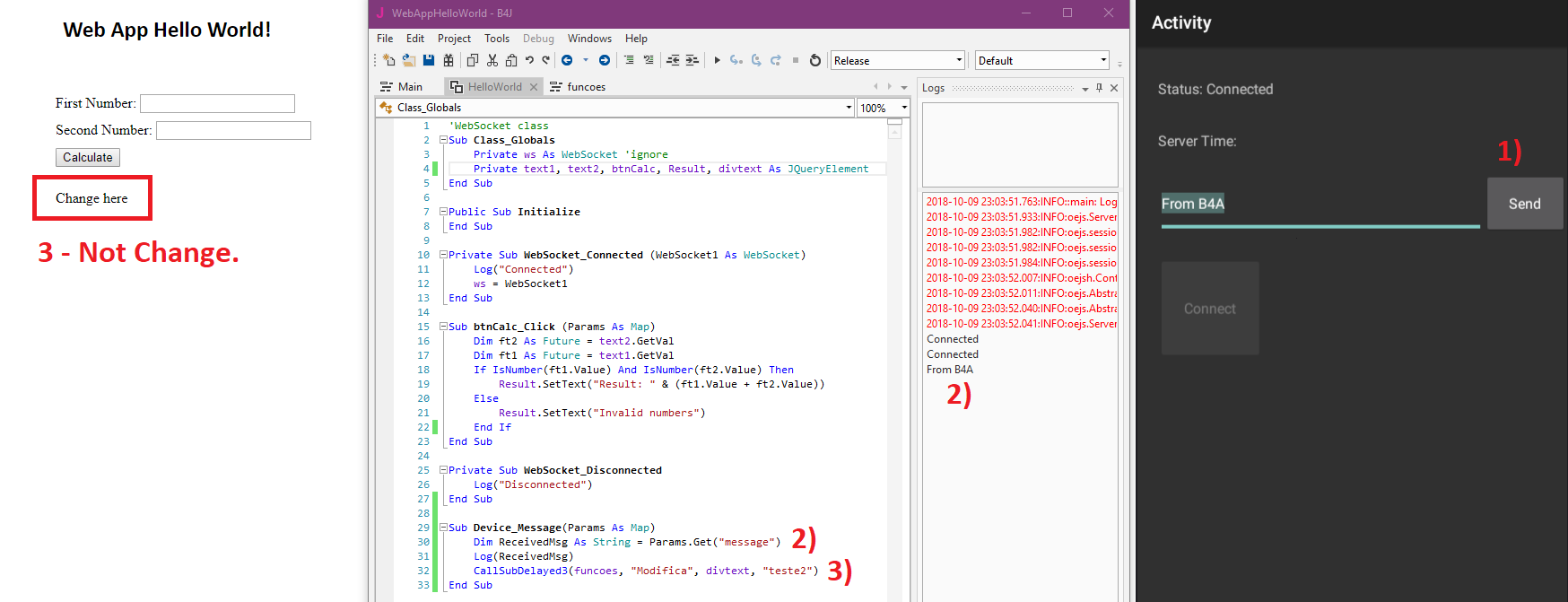The height and width of the screenshot is (602, 1568).
Task: Click the Step Over debug icon
Action: pos(756,60)
